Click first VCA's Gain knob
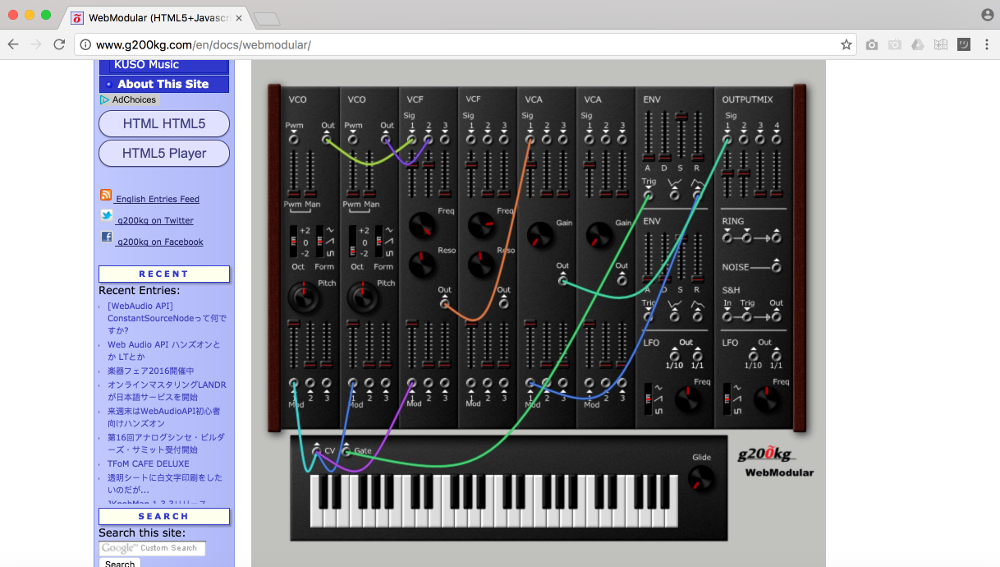The width and height of the screenshot is (1000, 567). tap(540, 235)
